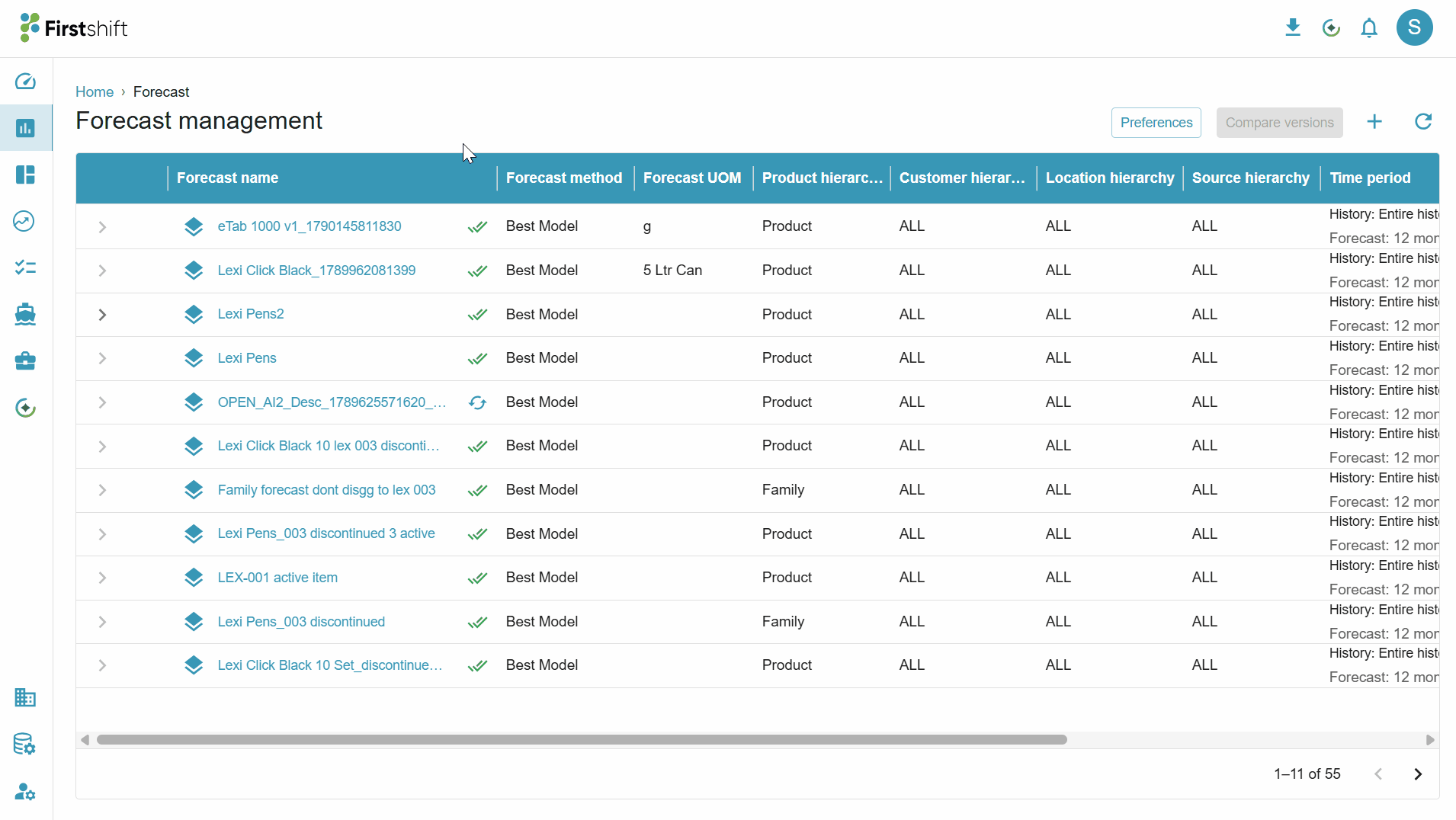This screenshot has width=1456, height=820.
Task: Refresh the forecast list
Action: click(1423, 122)
